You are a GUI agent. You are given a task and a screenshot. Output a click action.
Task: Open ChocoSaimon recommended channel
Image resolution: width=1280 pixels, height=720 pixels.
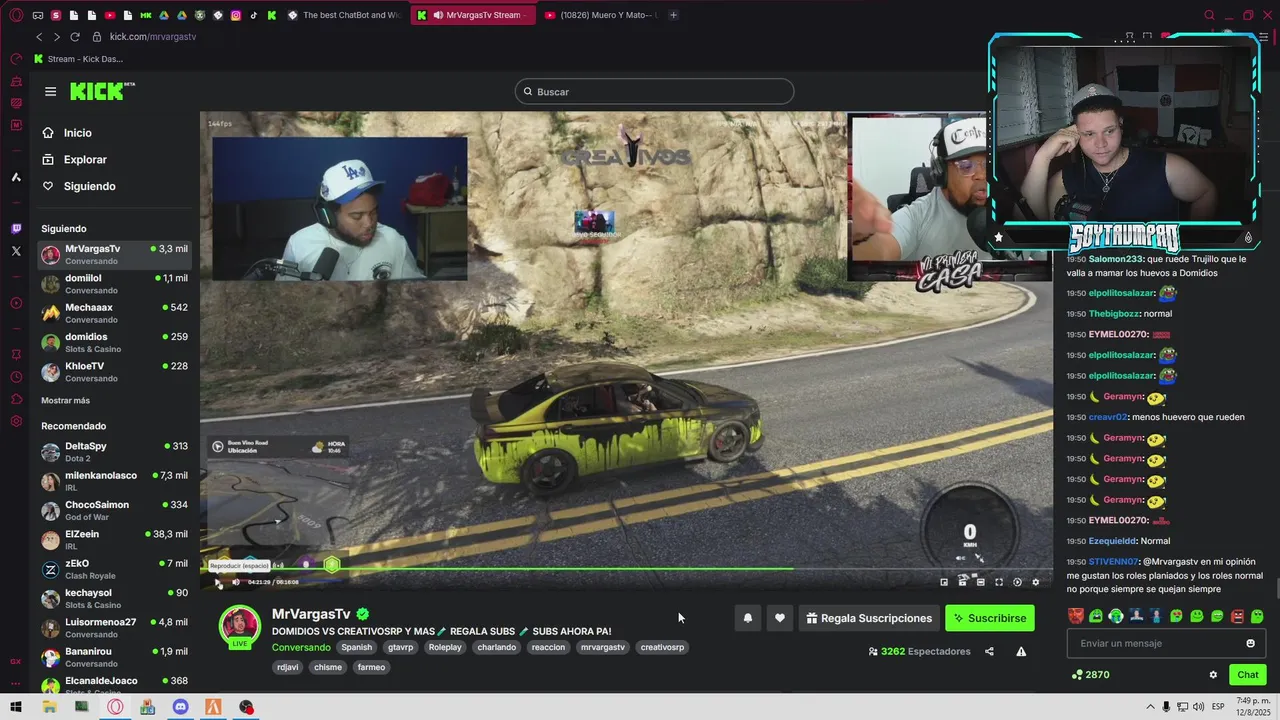[114, 511]
